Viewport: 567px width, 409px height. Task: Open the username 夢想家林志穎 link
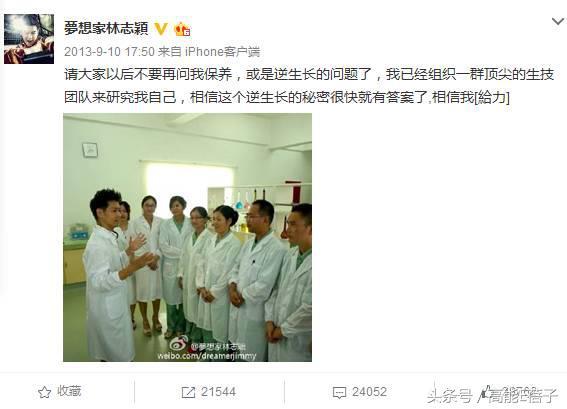106,28
